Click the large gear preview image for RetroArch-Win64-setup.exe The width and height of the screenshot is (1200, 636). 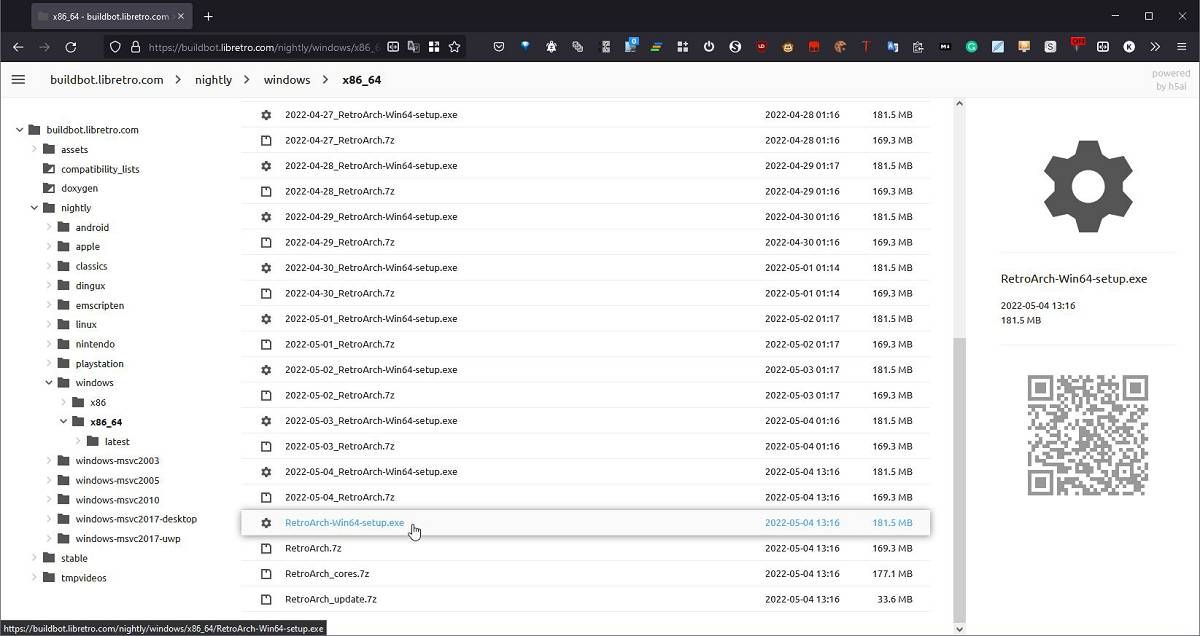[1087, 187]
